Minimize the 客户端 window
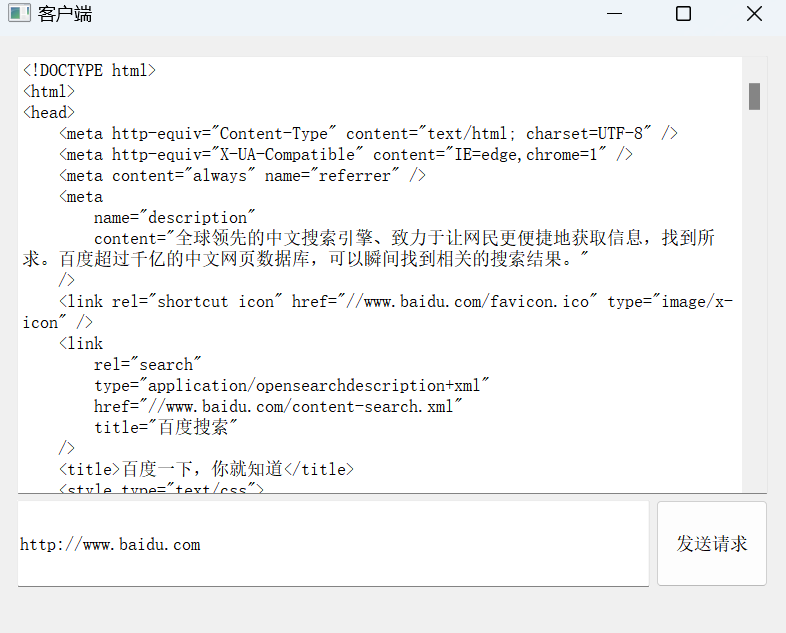Image resolution: width=786 pixels, height=633 pixels. 614,14
